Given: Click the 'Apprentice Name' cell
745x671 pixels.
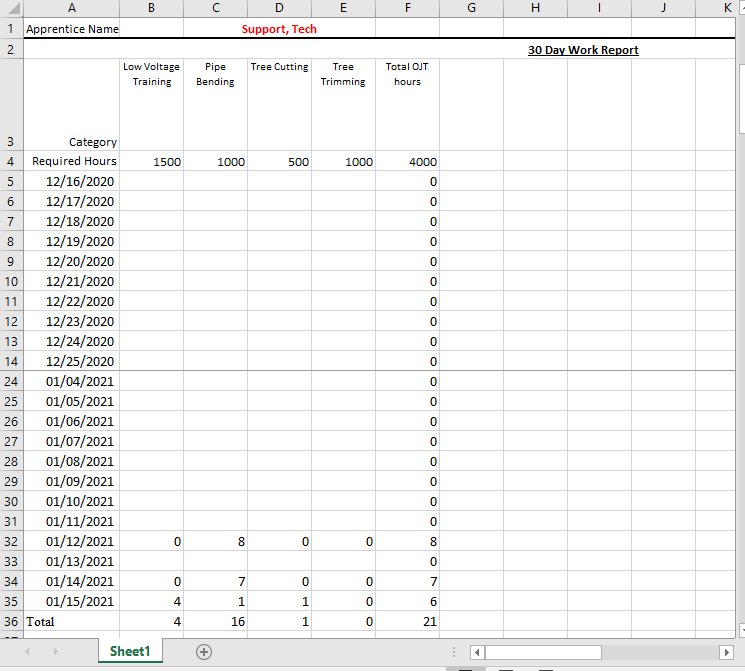Looking at the screenshot, I should pos(72,29).
